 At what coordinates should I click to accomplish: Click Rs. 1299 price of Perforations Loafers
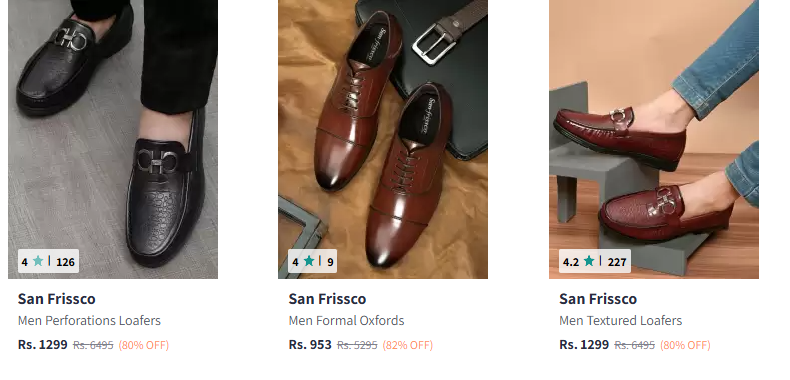point(42,345)
